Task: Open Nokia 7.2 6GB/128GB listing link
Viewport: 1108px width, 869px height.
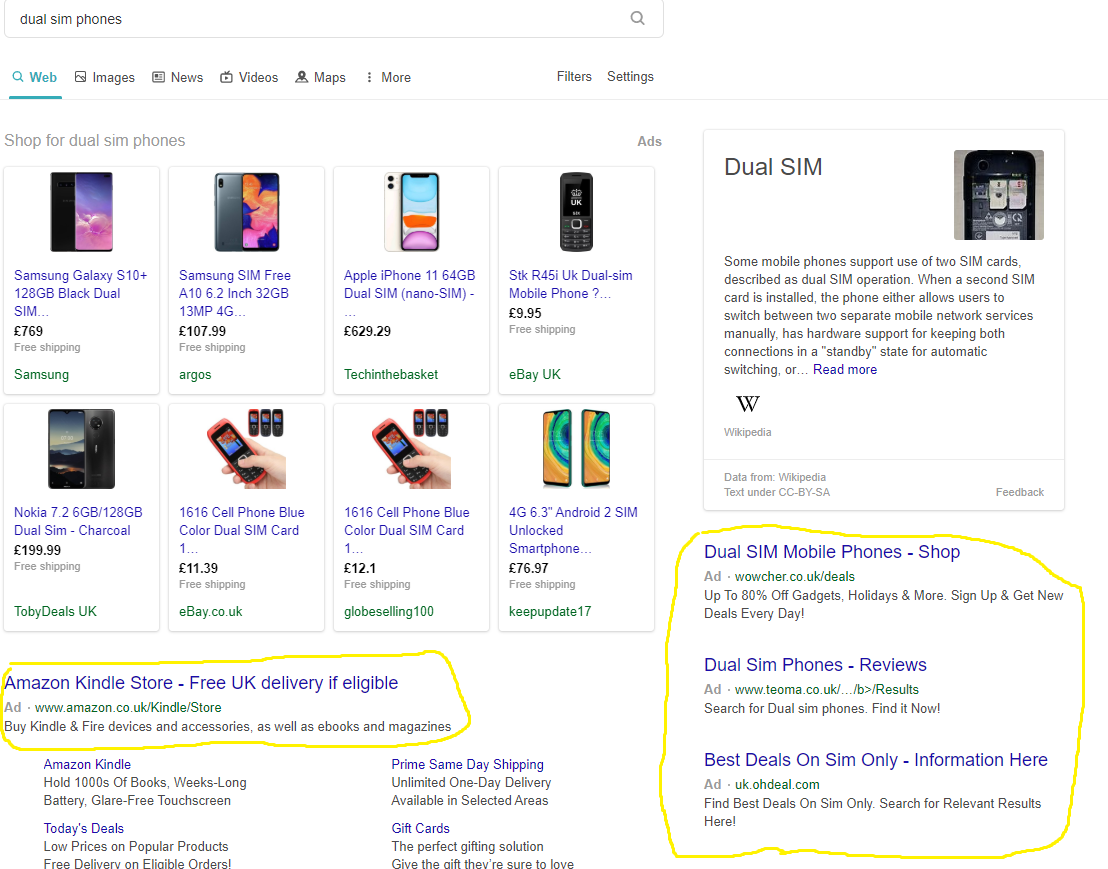Action: pos(78,521)
